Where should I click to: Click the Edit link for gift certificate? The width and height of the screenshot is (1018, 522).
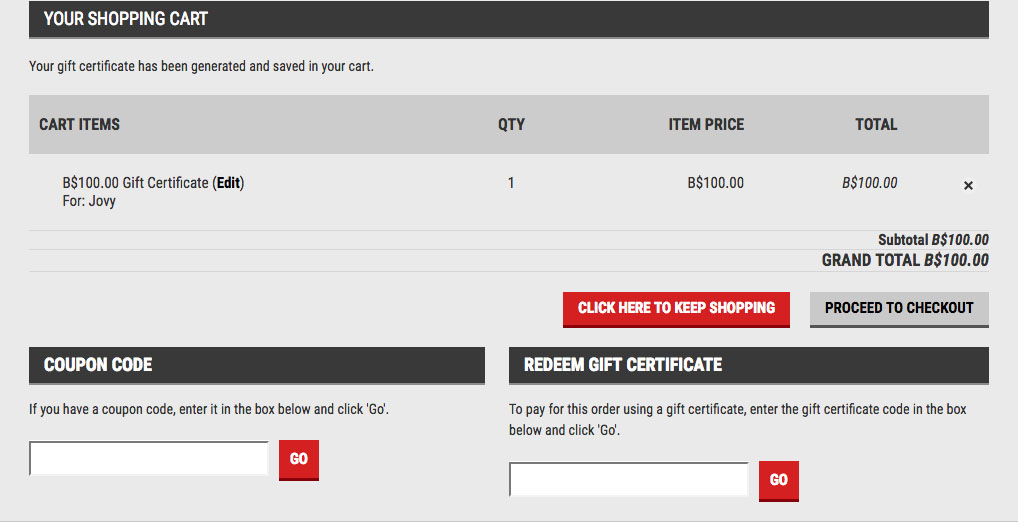228,183
